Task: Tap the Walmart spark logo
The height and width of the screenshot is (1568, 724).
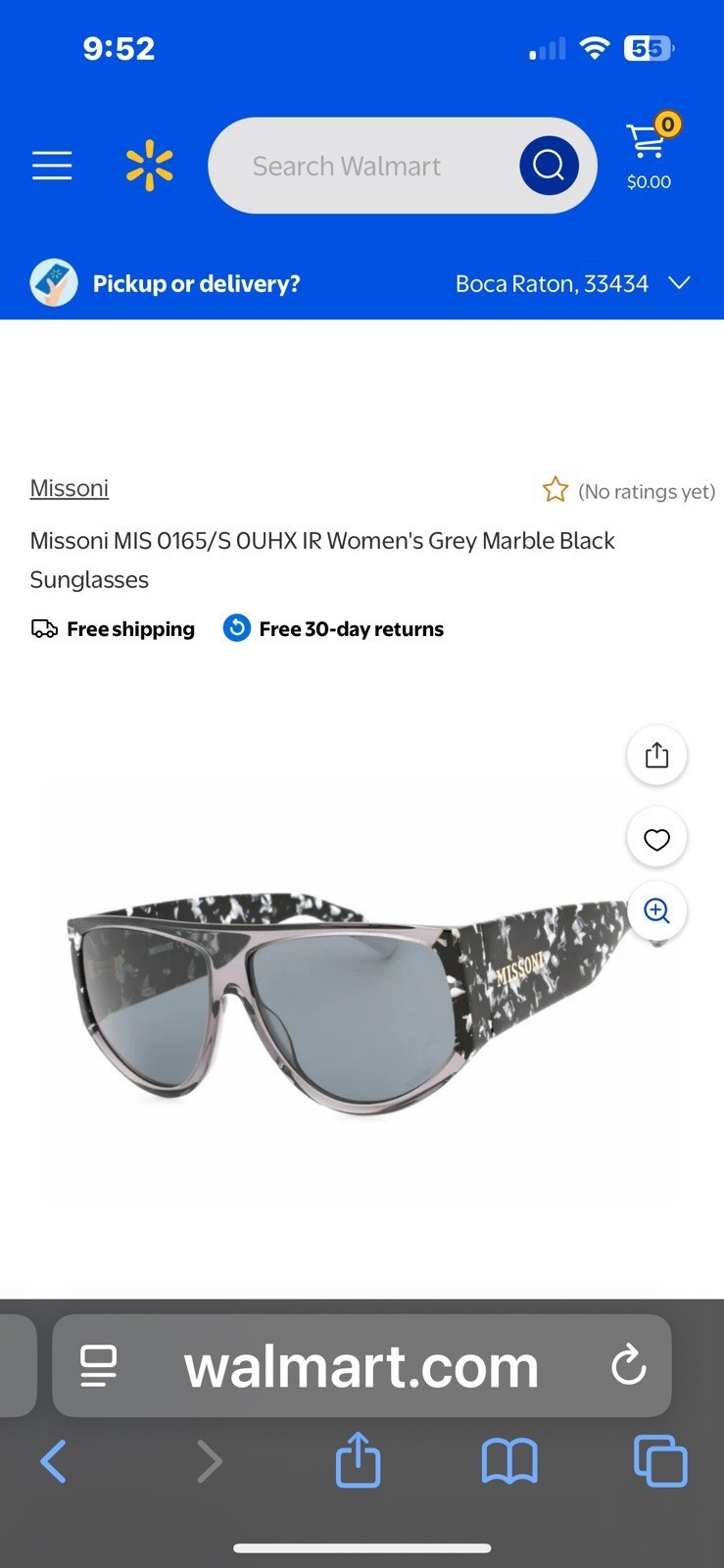Action: (x=149, y=166)
